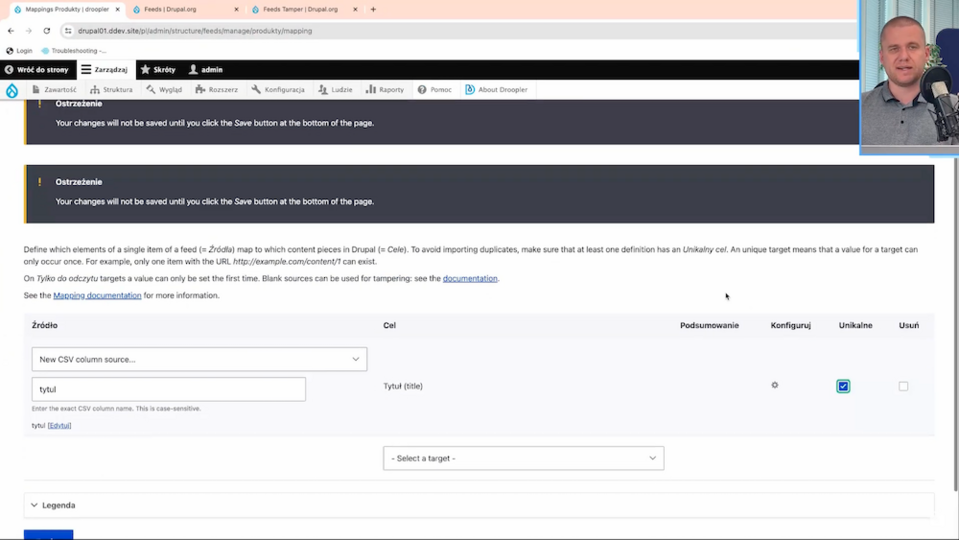Toggle the Zarządzaj menu
959x540 pixels.
pos(105,70)
